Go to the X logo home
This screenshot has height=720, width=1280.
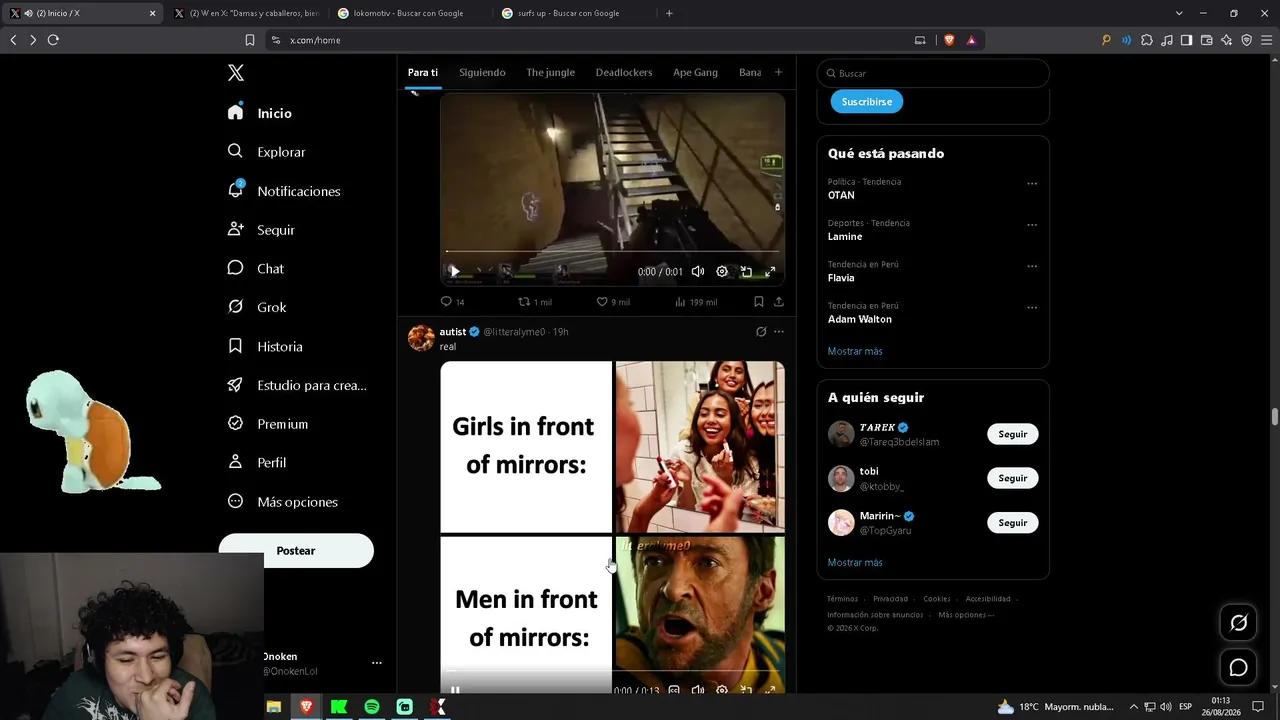[x=235, y=72]
